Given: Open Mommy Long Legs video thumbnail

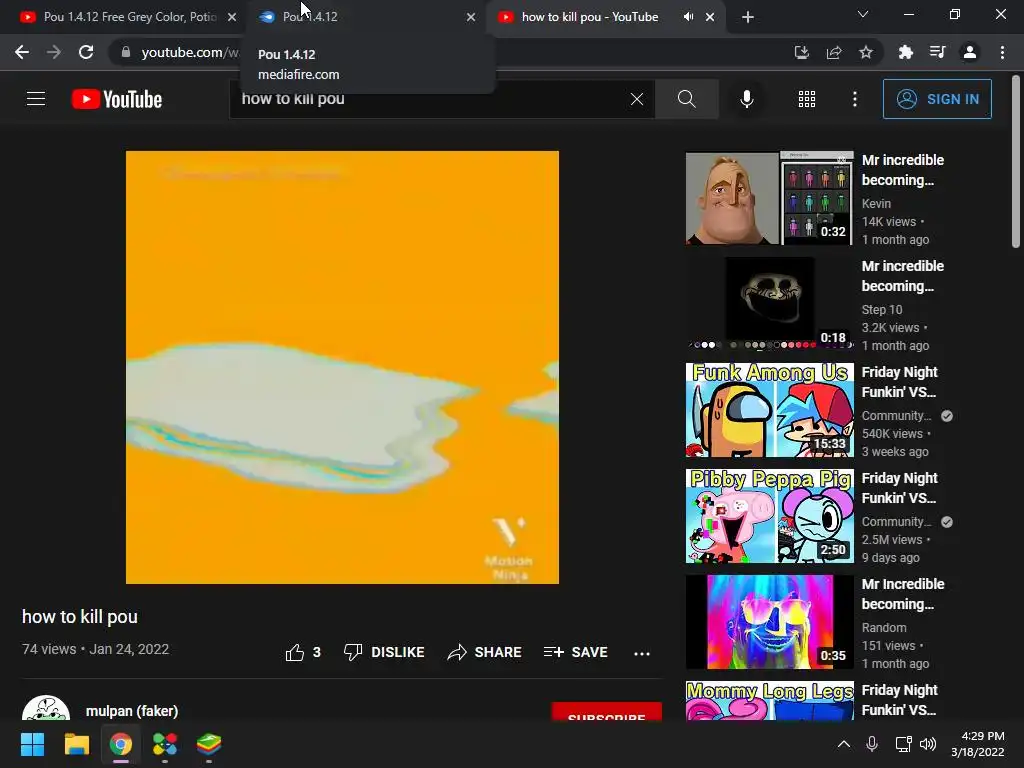Looking at the screenshot, I should point(769,701).
